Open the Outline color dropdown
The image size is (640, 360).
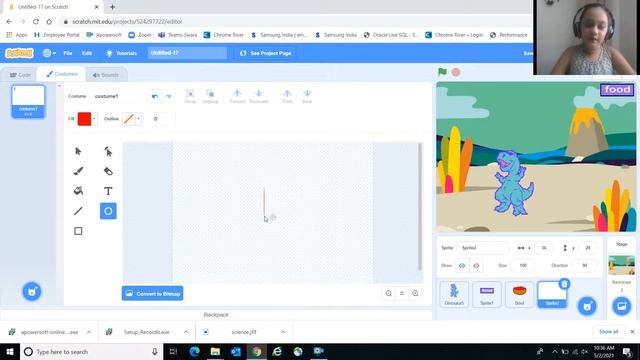click(x=138, y=119)
